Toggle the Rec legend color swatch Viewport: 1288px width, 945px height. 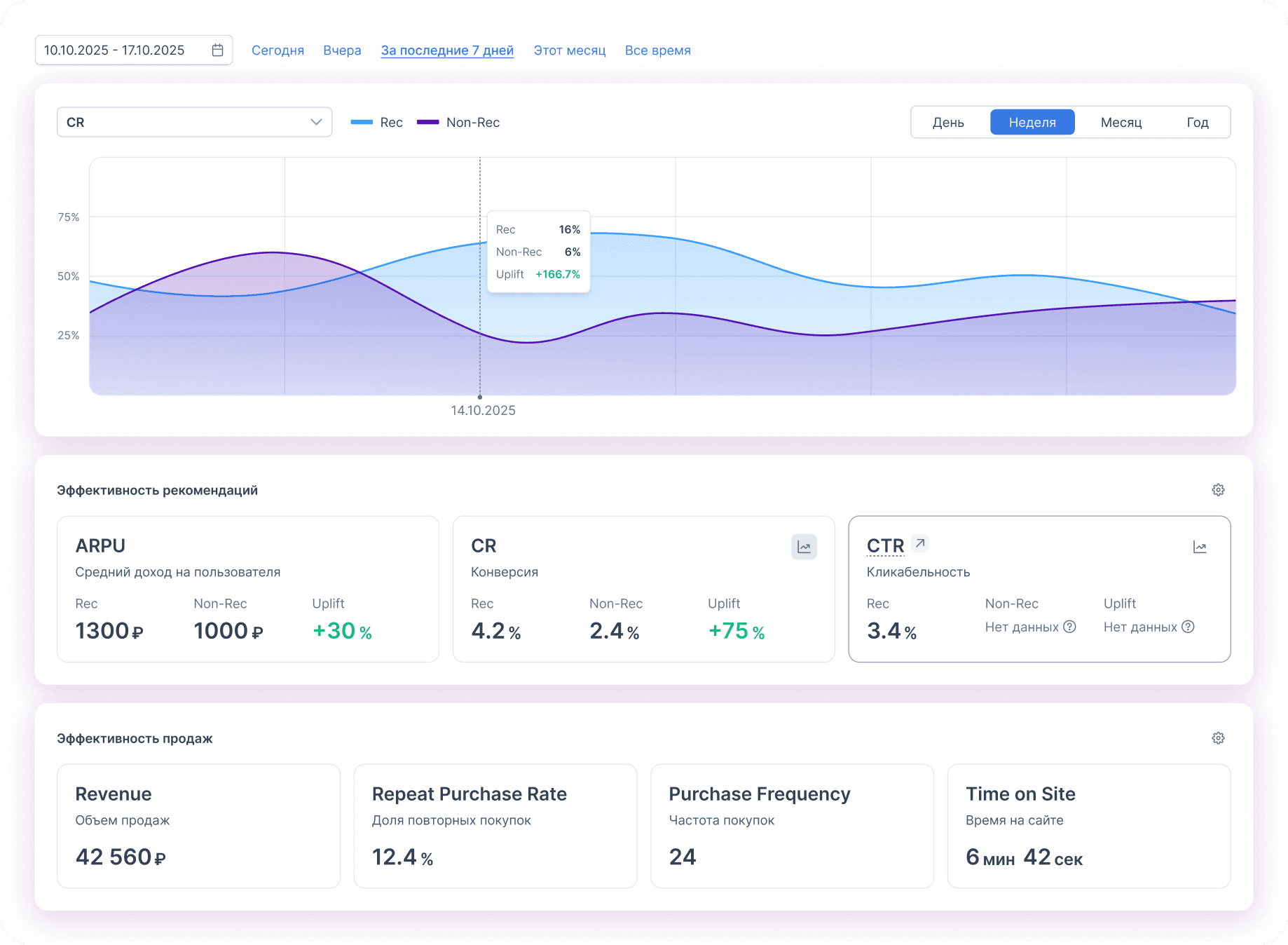point(362,123)
